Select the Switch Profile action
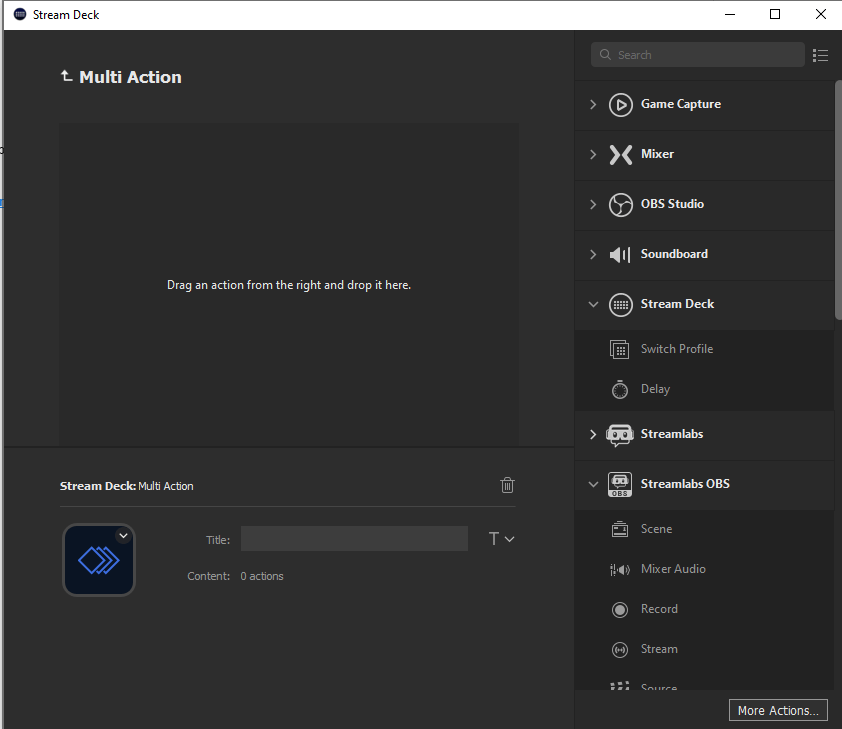842x729 pixels. click(x=676, y=349)
